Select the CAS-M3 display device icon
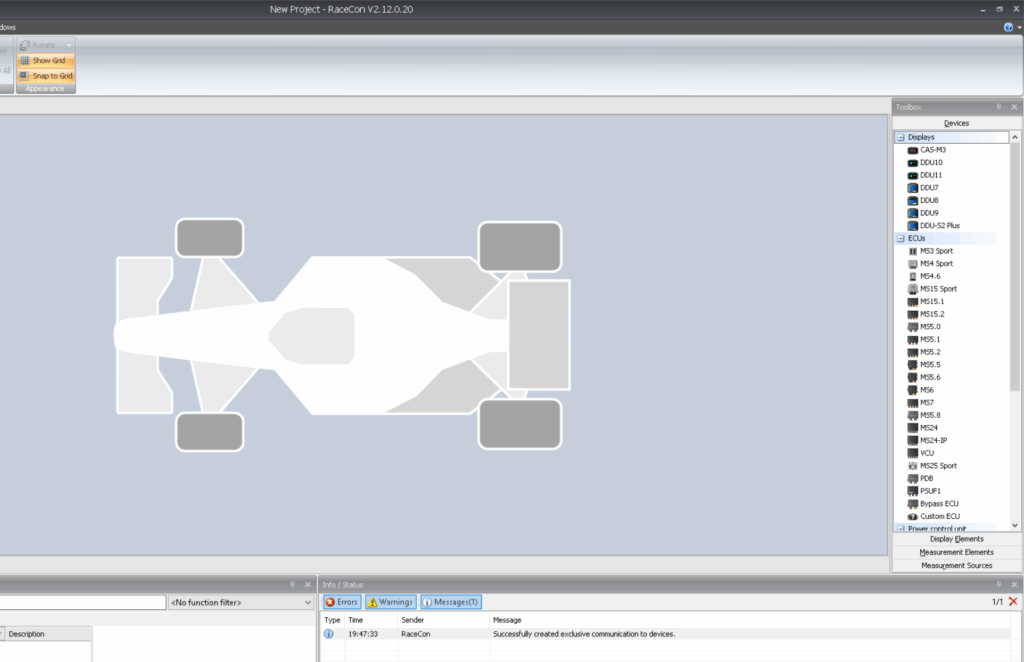 tap(912, 150)
